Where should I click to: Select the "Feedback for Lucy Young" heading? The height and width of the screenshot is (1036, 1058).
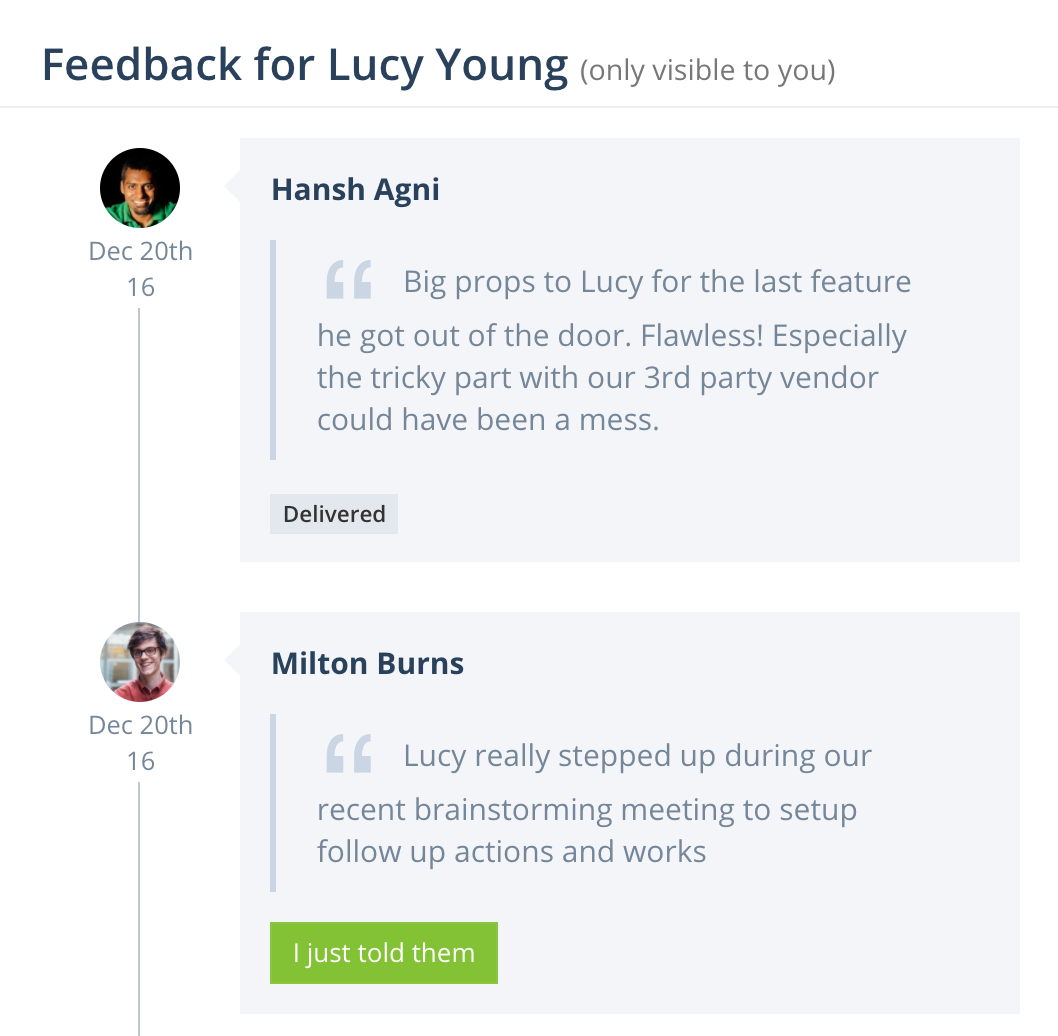[x=305, y=66]
